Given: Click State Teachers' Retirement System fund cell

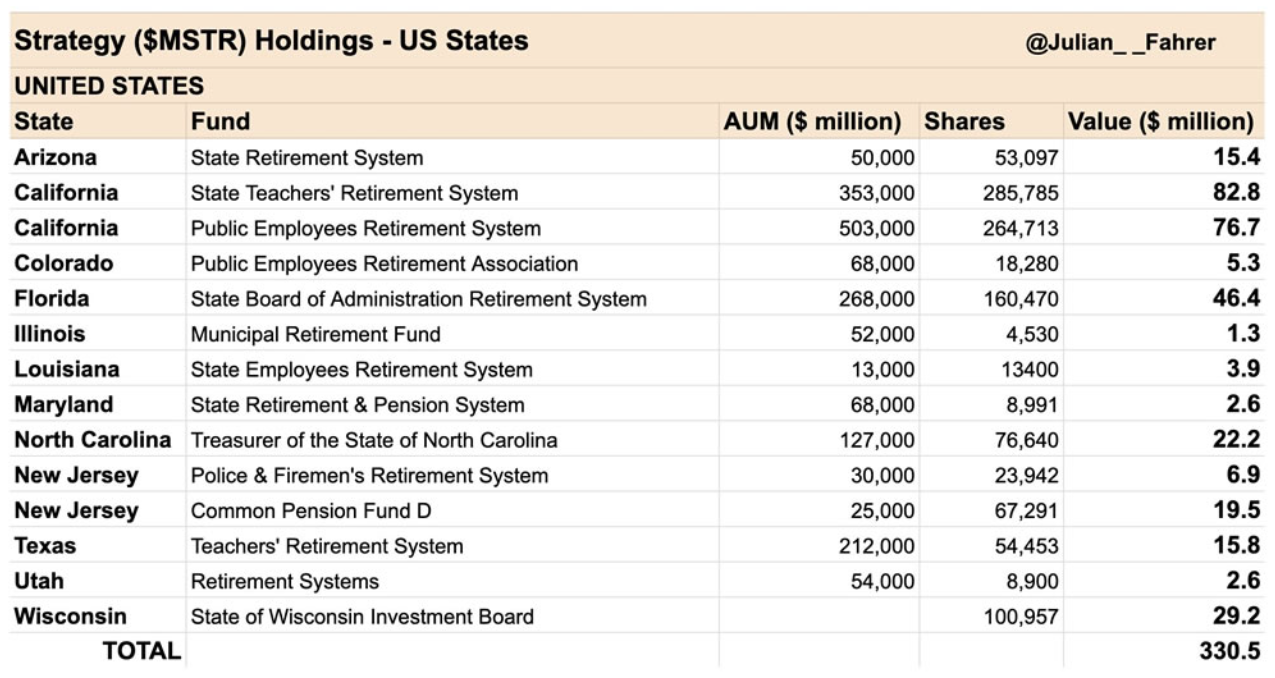Looking at the screenshot, I should point(354,194).
